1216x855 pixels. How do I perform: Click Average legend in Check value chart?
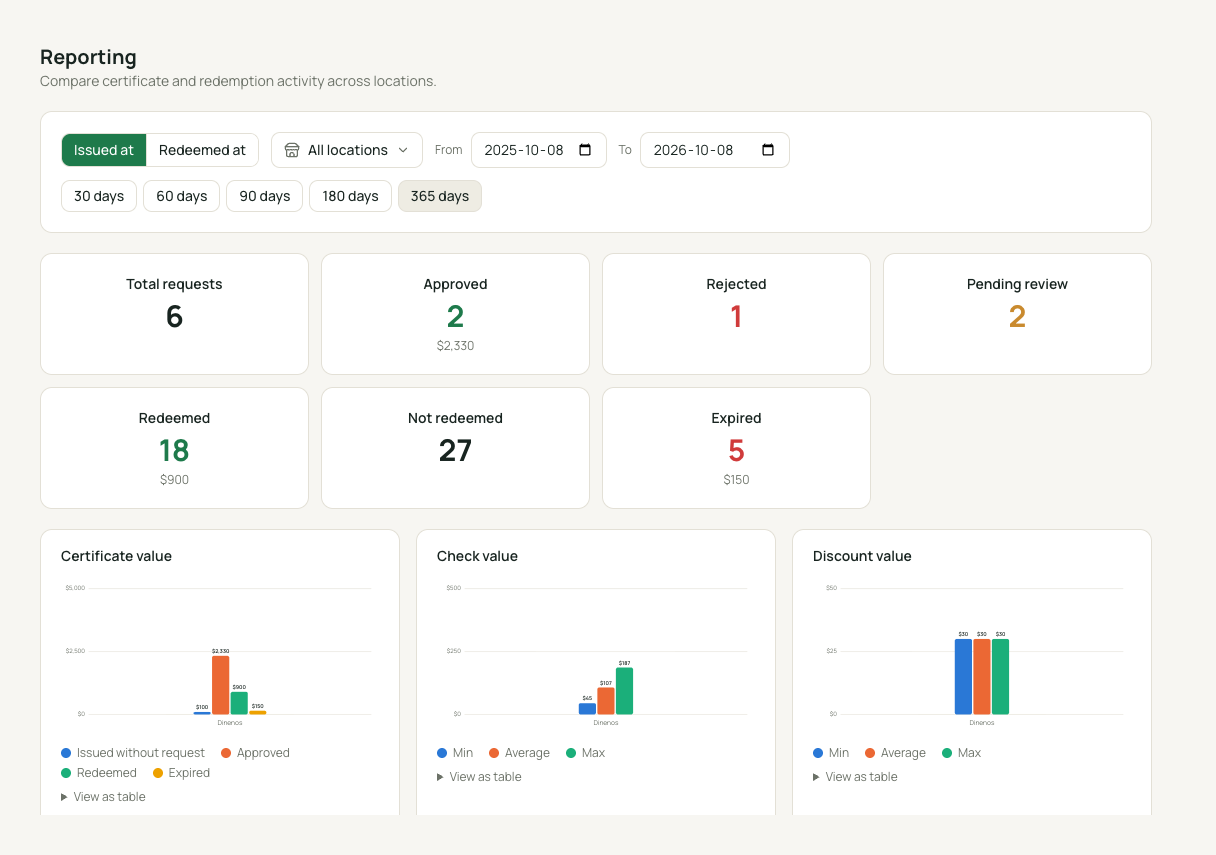coord(519,753)
